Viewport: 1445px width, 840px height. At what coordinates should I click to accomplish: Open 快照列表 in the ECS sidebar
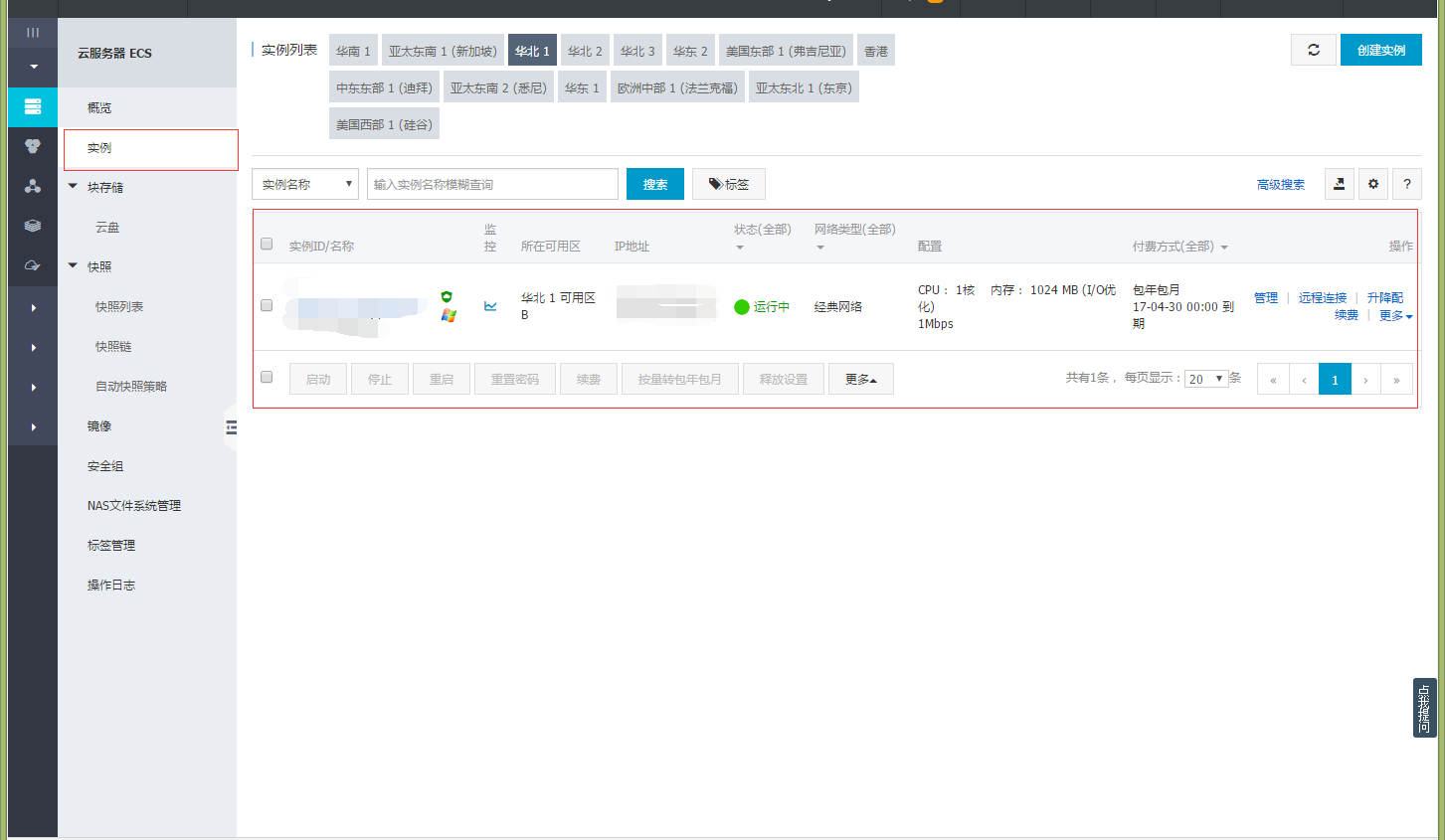click(119, 306)
